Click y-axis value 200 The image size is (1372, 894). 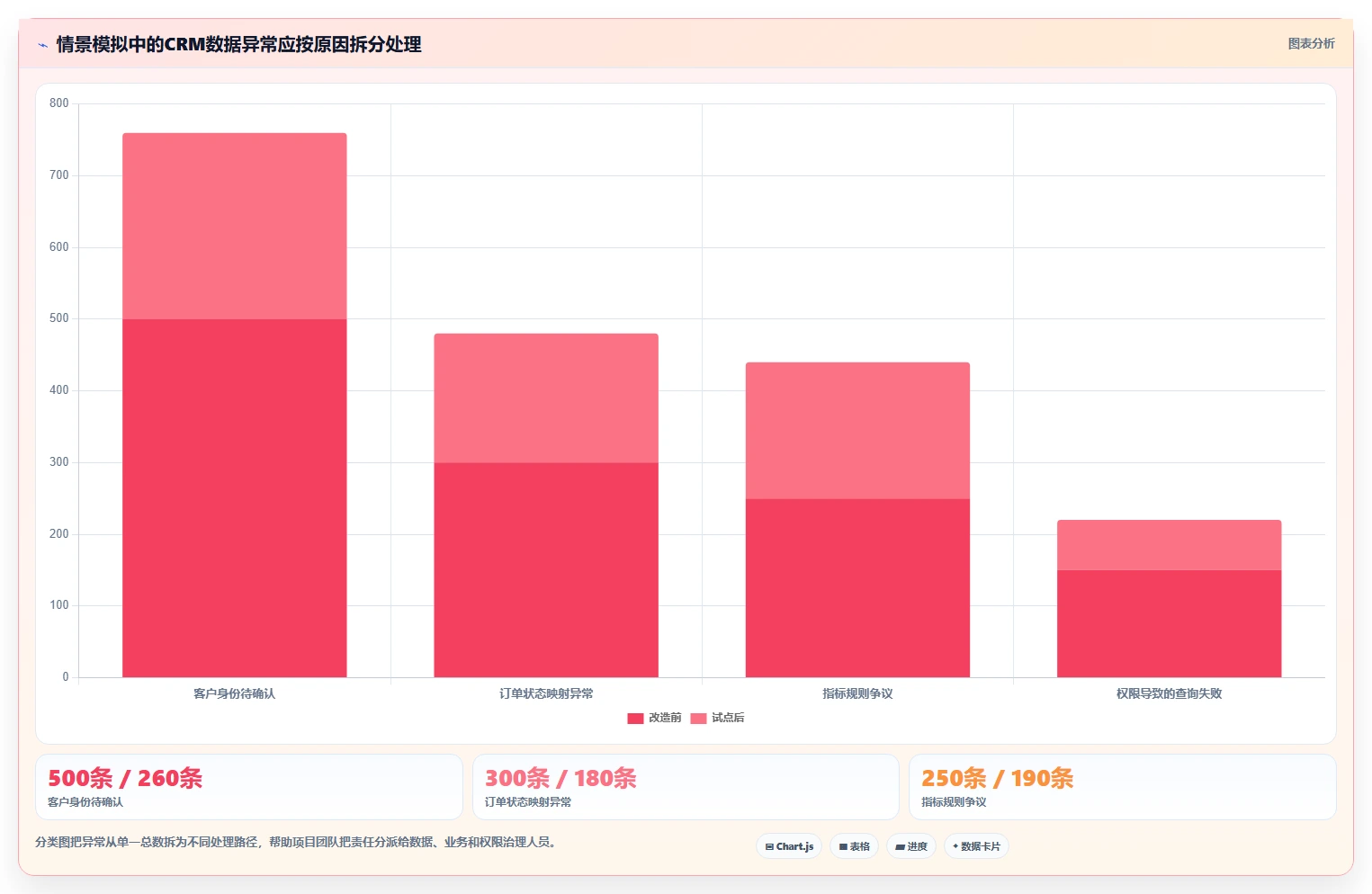(59, 534)
